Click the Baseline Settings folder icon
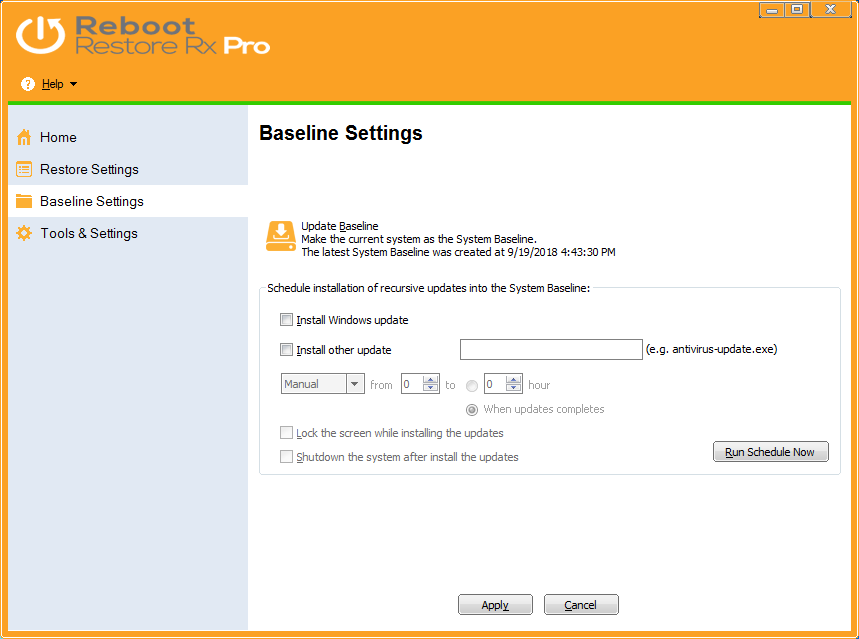The image size is (859, 639). point(24,201)
